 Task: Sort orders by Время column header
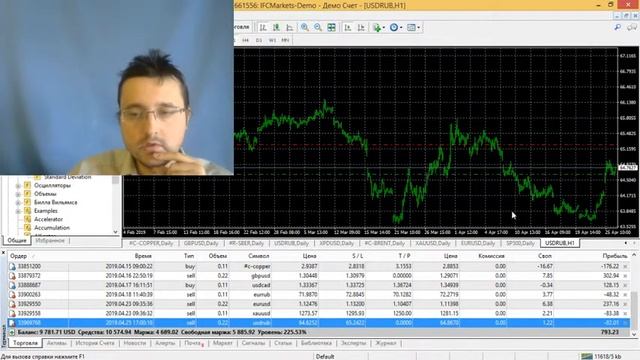point(143,256)
